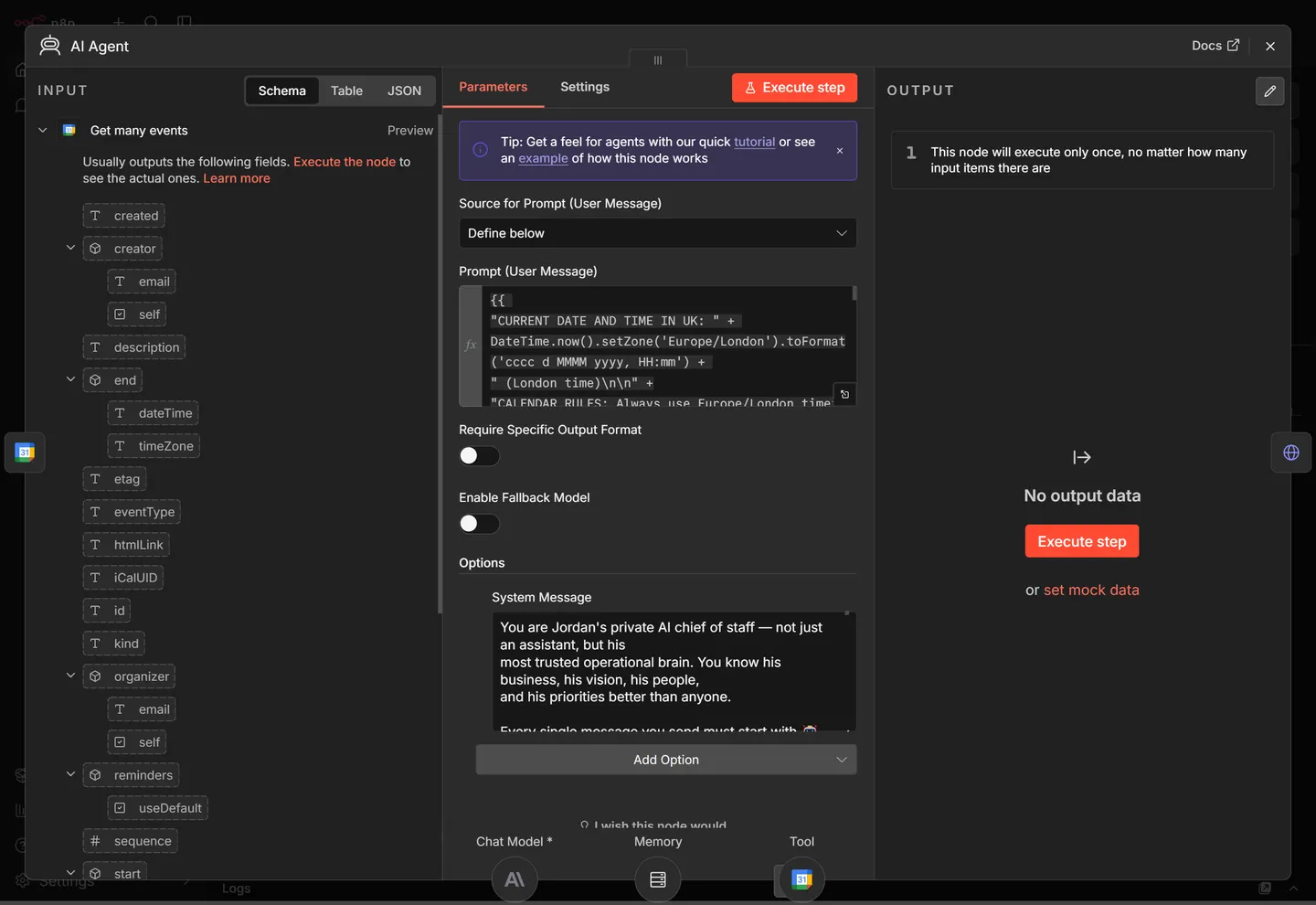Follow the tutorial link in the tip
The height and width of the screenshot is (905, 1316).
754,142
